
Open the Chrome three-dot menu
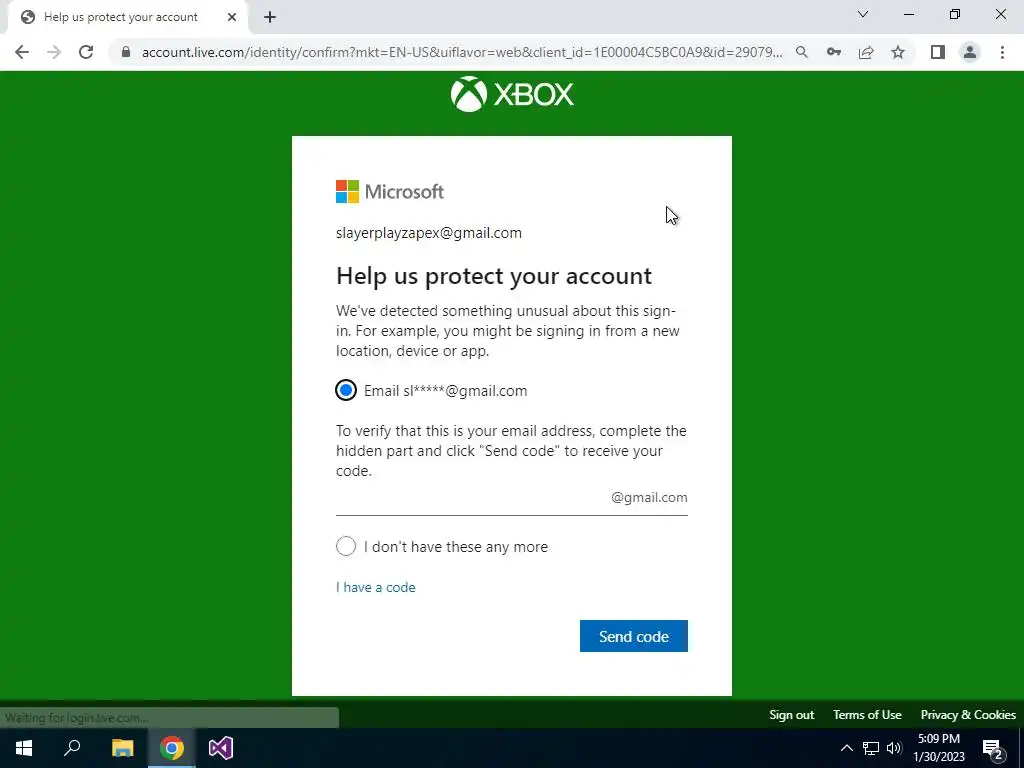tap(1002, 52)
